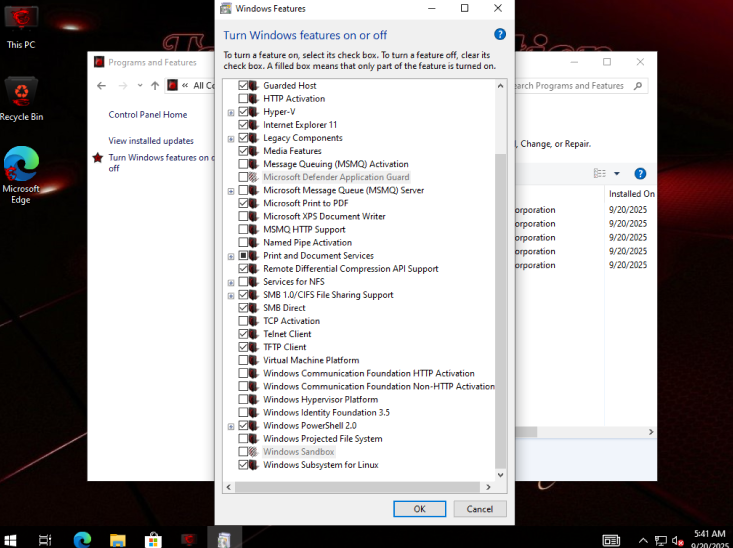This screenshot has width=733, height=548.
Task: Open the Windows Start menu
Action: (10, 540)
